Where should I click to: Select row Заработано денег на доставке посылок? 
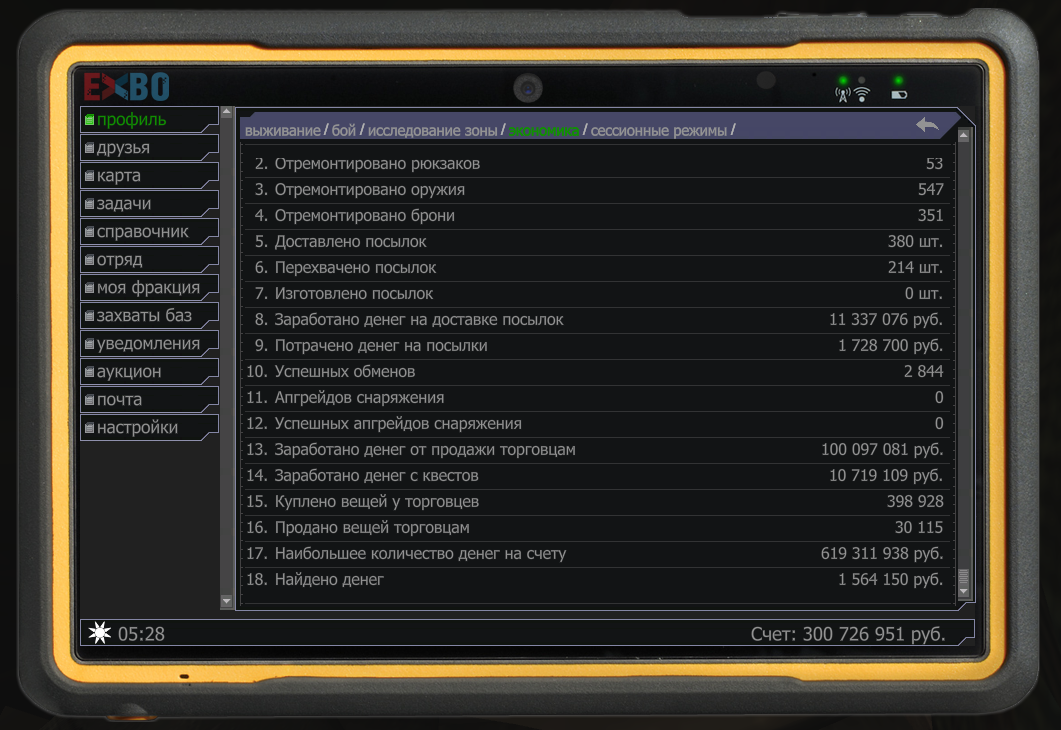pos(596,320)
